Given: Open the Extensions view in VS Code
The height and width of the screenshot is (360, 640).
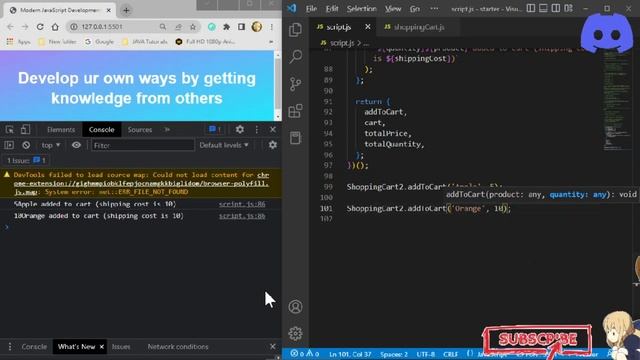Looking at the screenshot, I should [296, 111].
